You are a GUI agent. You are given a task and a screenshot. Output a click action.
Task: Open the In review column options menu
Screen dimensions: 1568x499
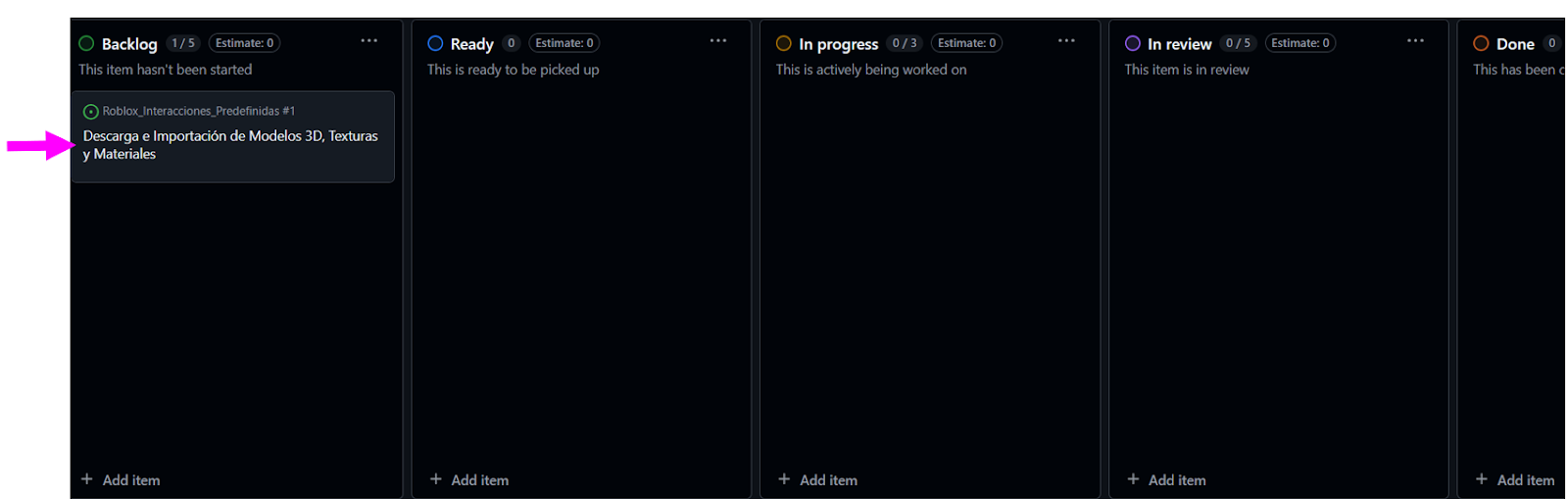coord(1415,41)
